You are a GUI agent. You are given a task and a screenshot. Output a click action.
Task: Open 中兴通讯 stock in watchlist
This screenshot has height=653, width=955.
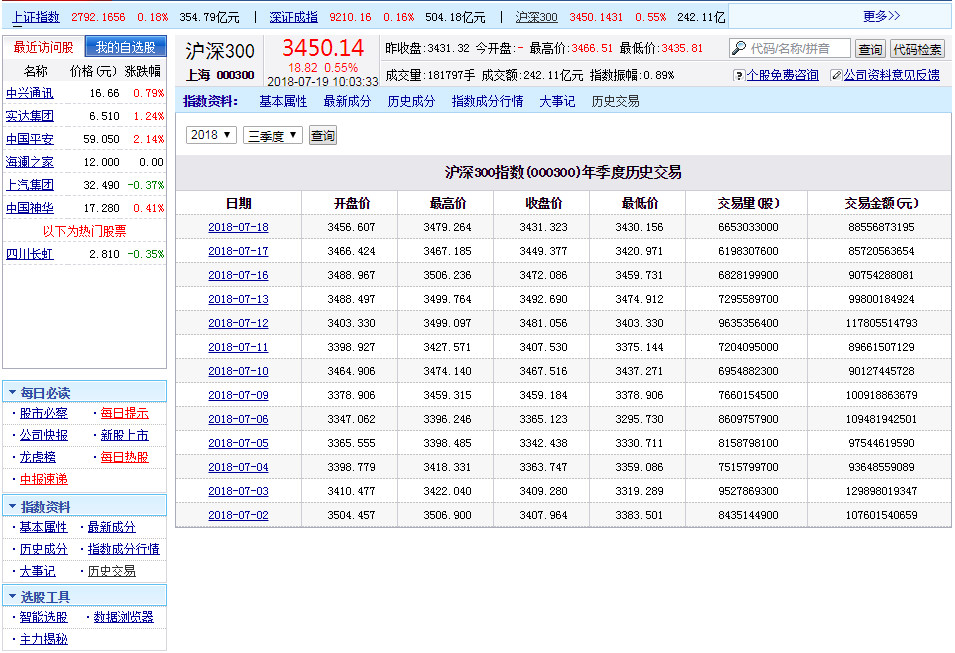29,93
